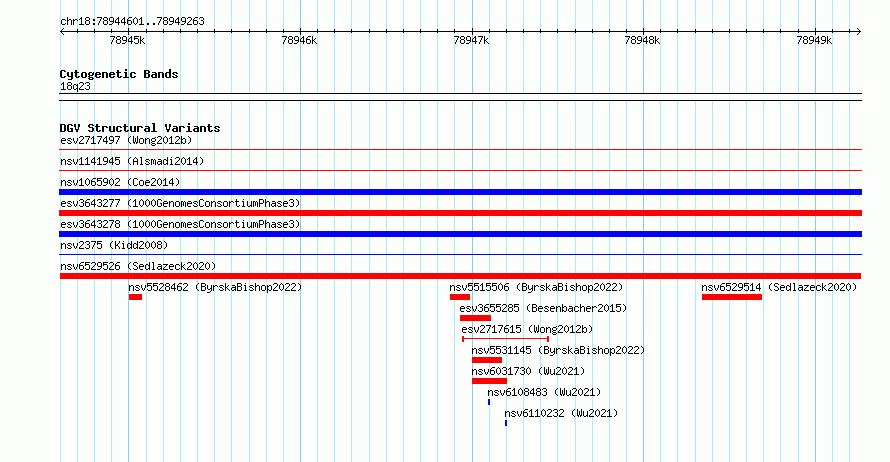
Task: Click the esv2717615 (Wong2012b) label
Action: pos(527,329)
